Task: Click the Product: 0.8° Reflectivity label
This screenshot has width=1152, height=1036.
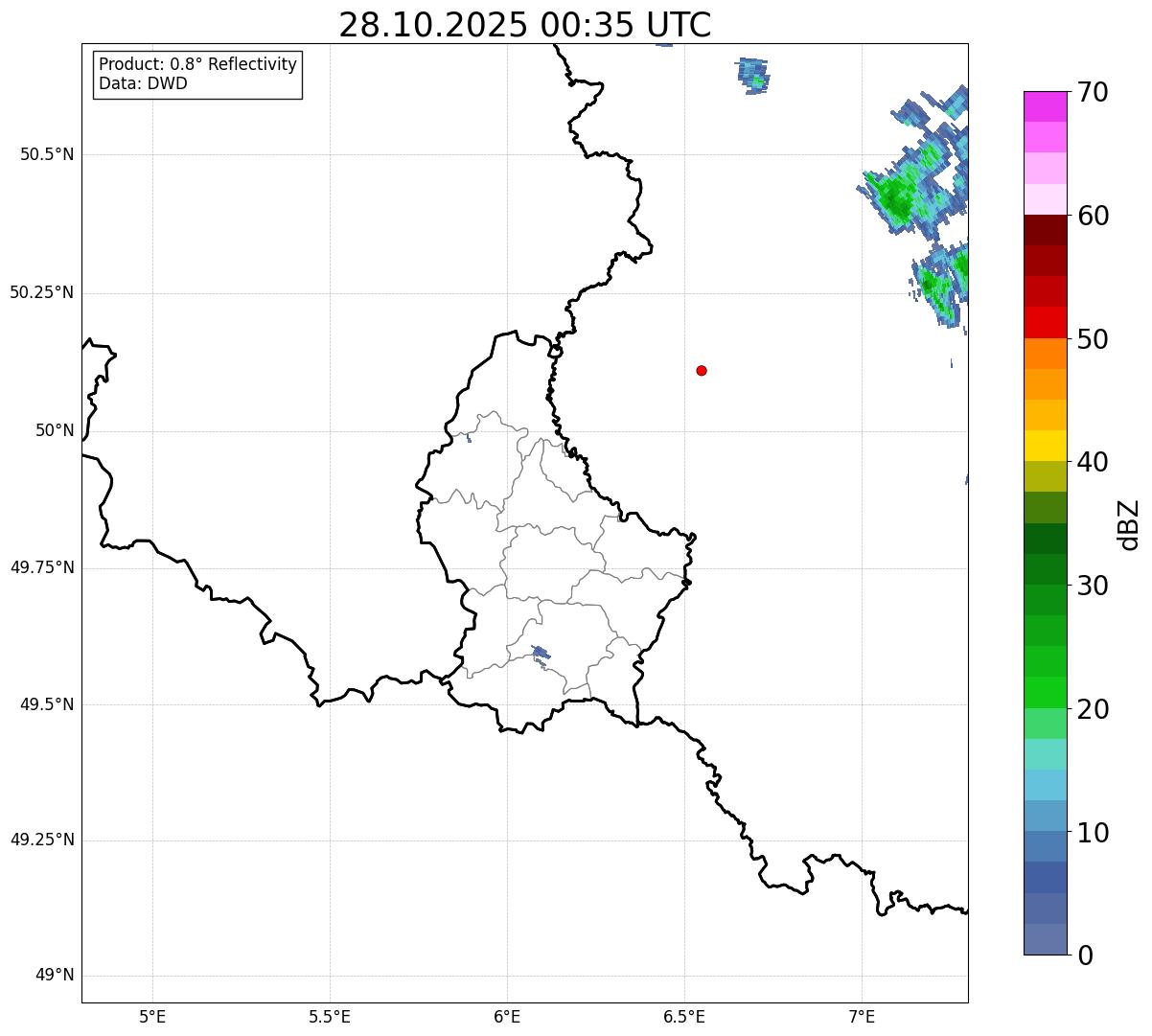Action: [198, 64]
